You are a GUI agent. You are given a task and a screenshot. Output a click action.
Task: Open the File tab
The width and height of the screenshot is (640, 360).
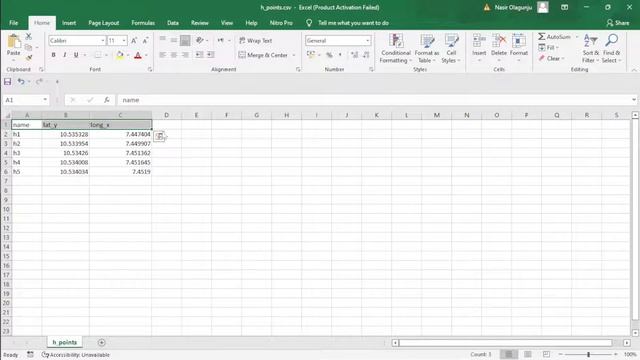coord(13,23)
